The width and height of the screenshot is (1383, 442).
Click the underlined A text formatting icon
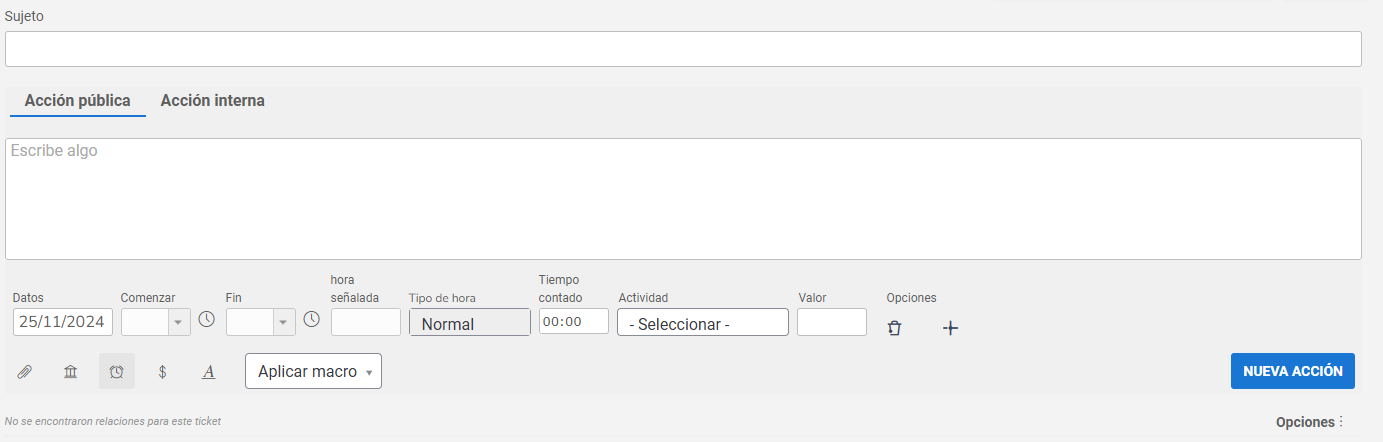pyautogui.click(x=209, y=372)
